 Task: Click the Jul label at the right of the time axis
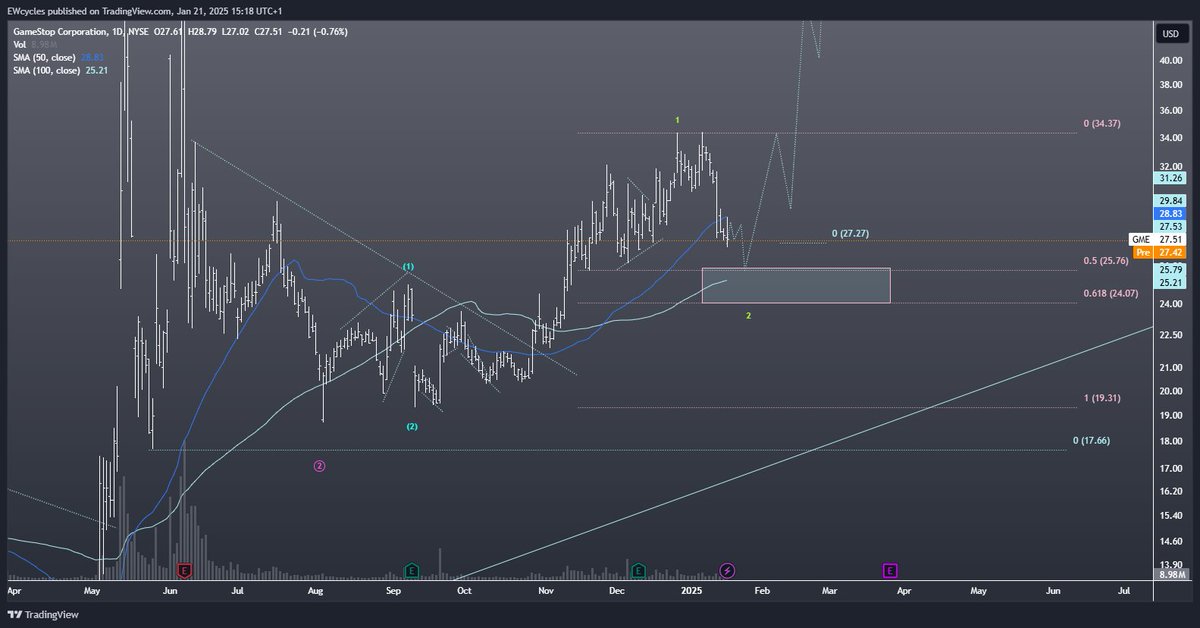click(1124, 591)
